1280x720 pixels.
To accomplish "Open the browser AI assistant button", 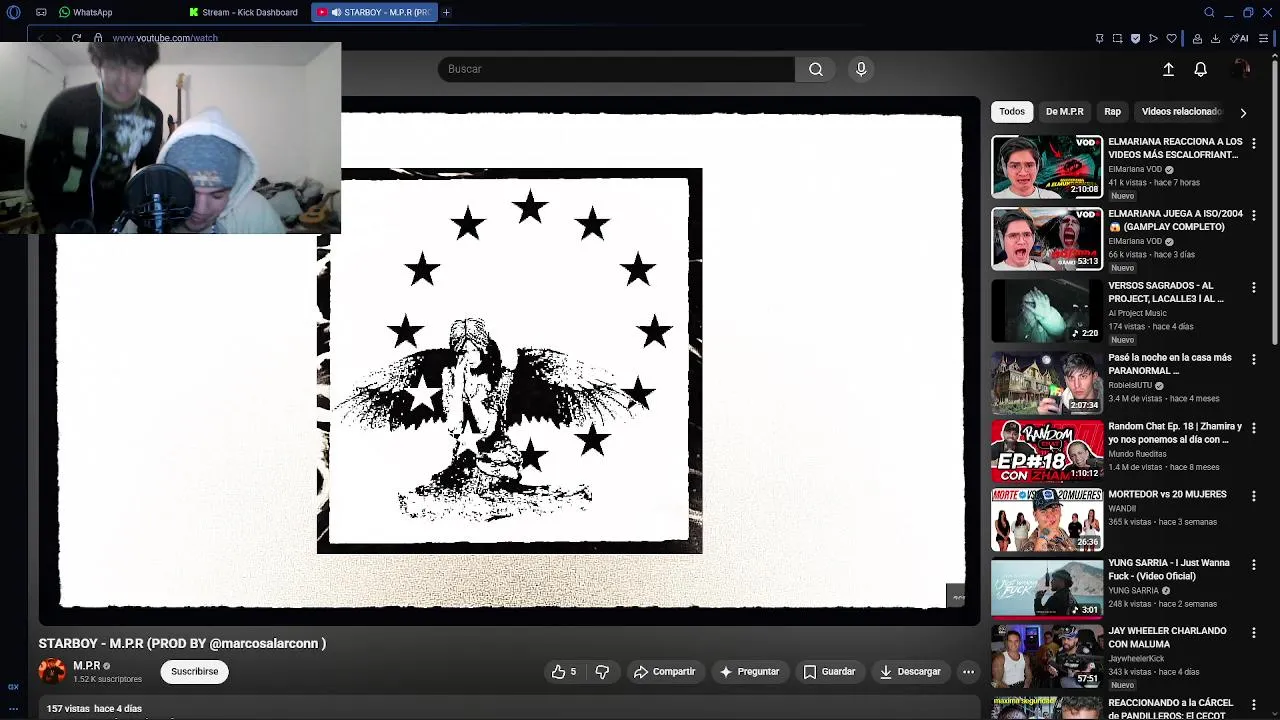I will coord(1240,38).
